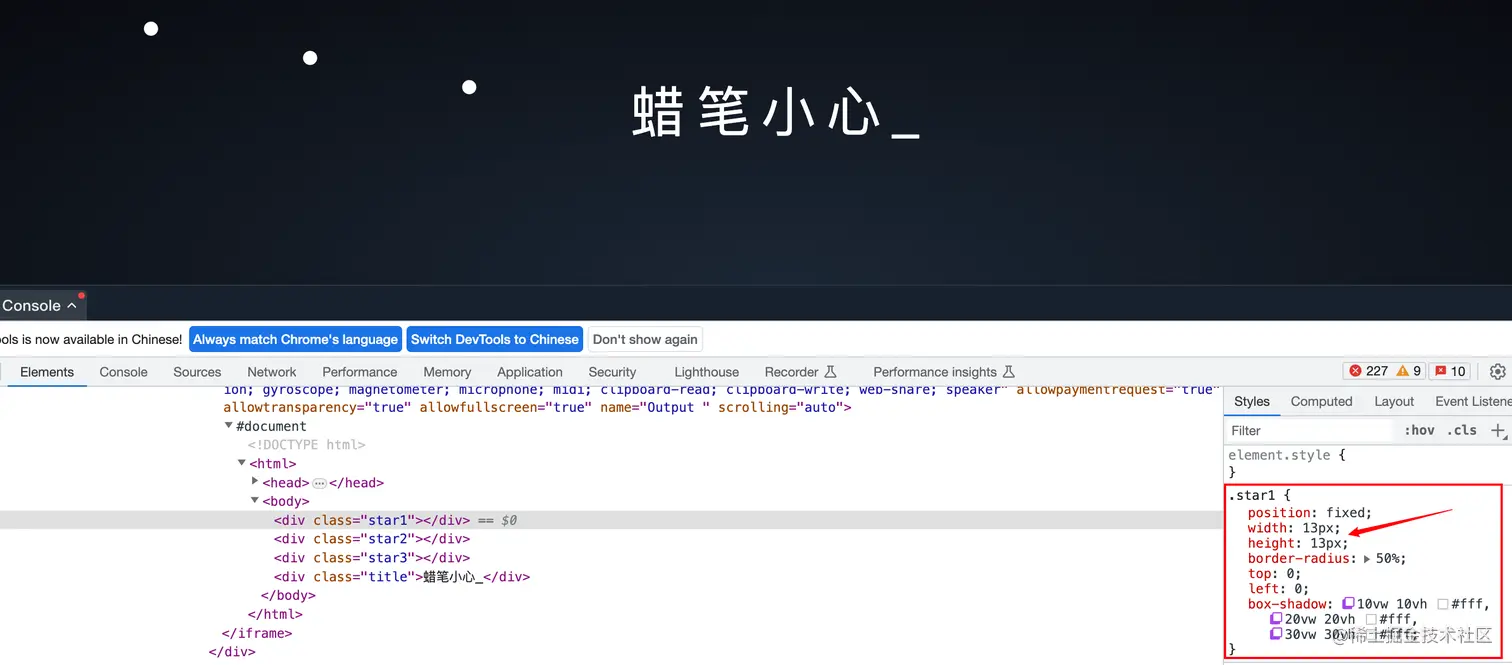
Task: Collapse the #document node
Action: pyautogui.click(x=229, y=426)
